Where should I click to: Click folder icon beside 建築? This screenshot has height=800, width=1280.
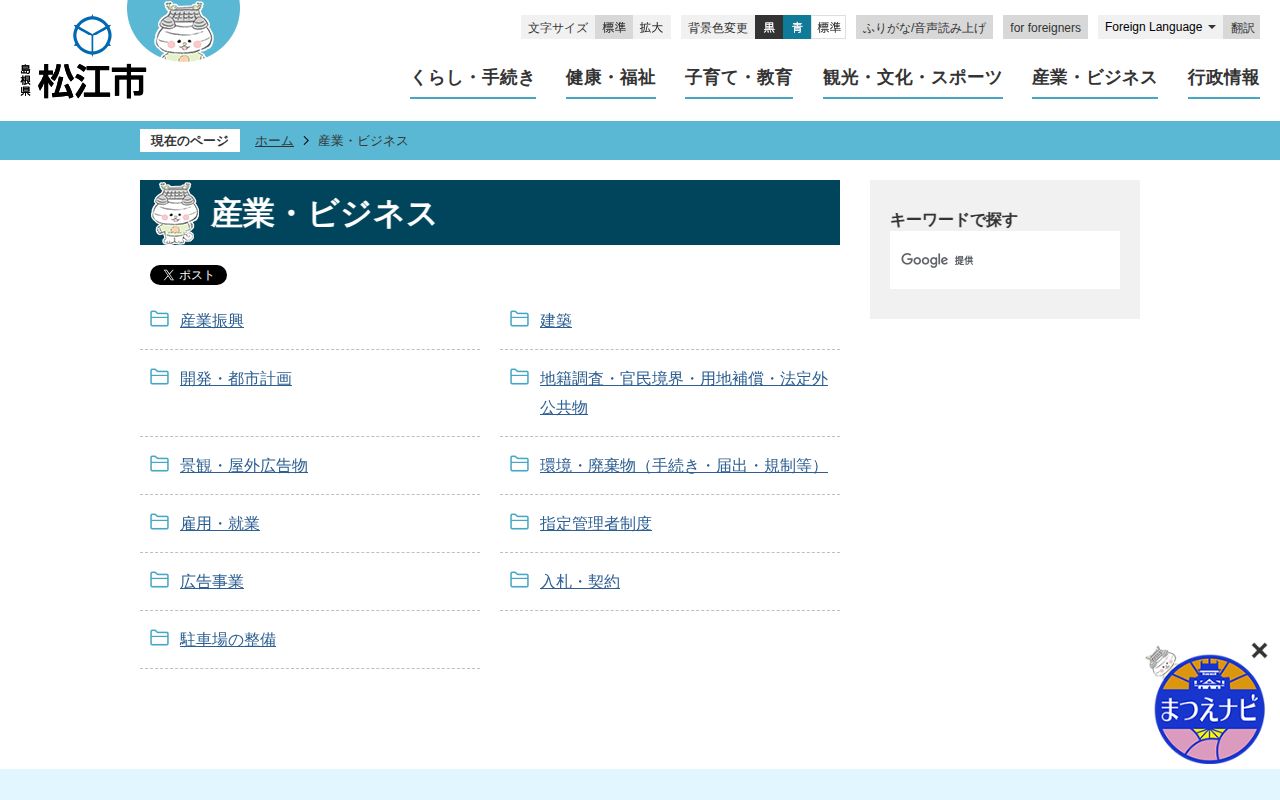tap(519, 319)
